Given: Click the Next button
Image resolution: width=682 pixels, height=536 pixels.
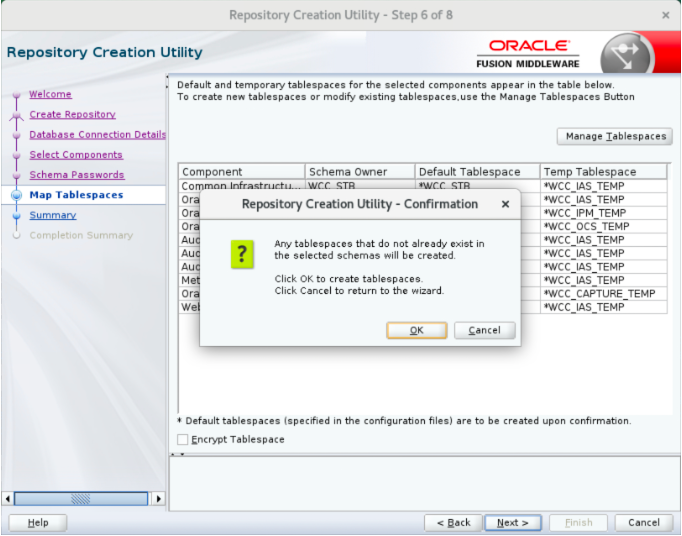Looking at the screenshot, I should 513,523.
